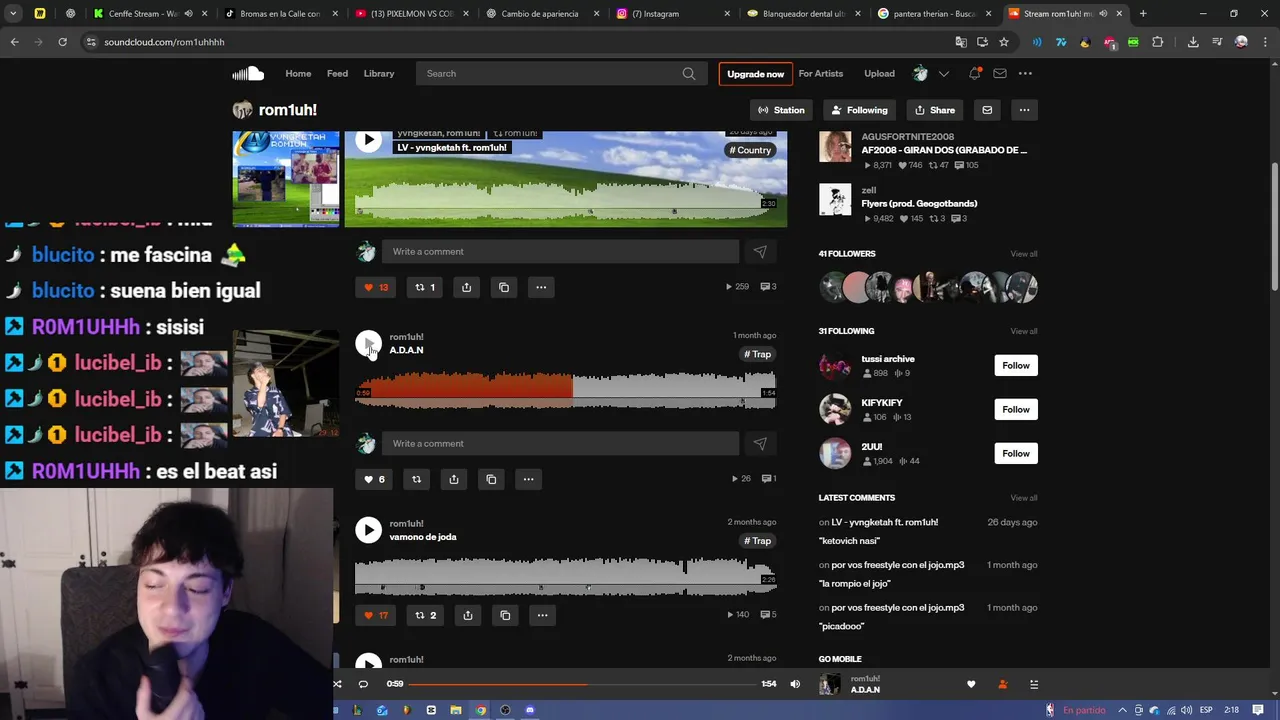
Task: Repost the LV track with 1 repost
Action: point(425,287)
